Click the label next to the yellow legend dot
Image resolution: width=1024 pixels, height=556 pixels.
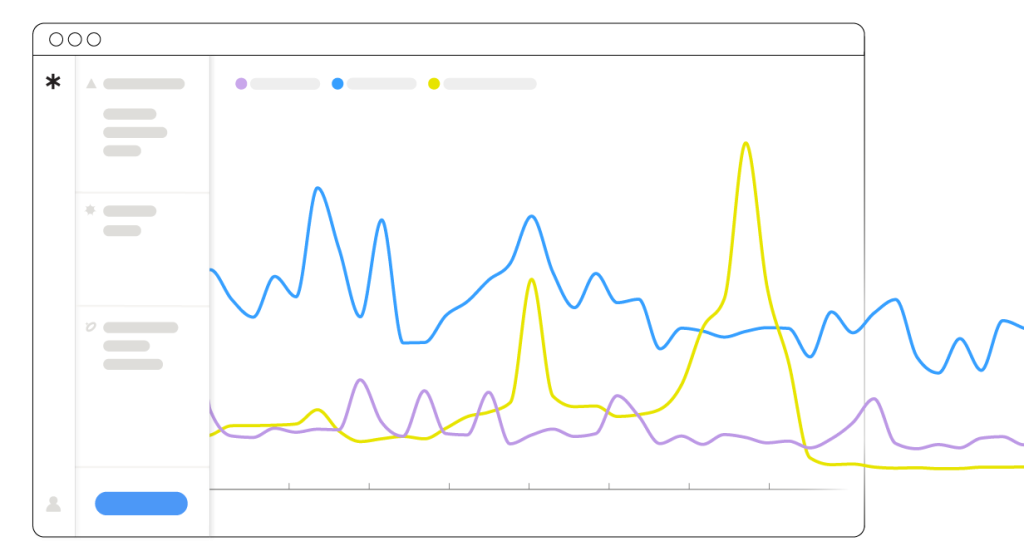coord(490,84)
